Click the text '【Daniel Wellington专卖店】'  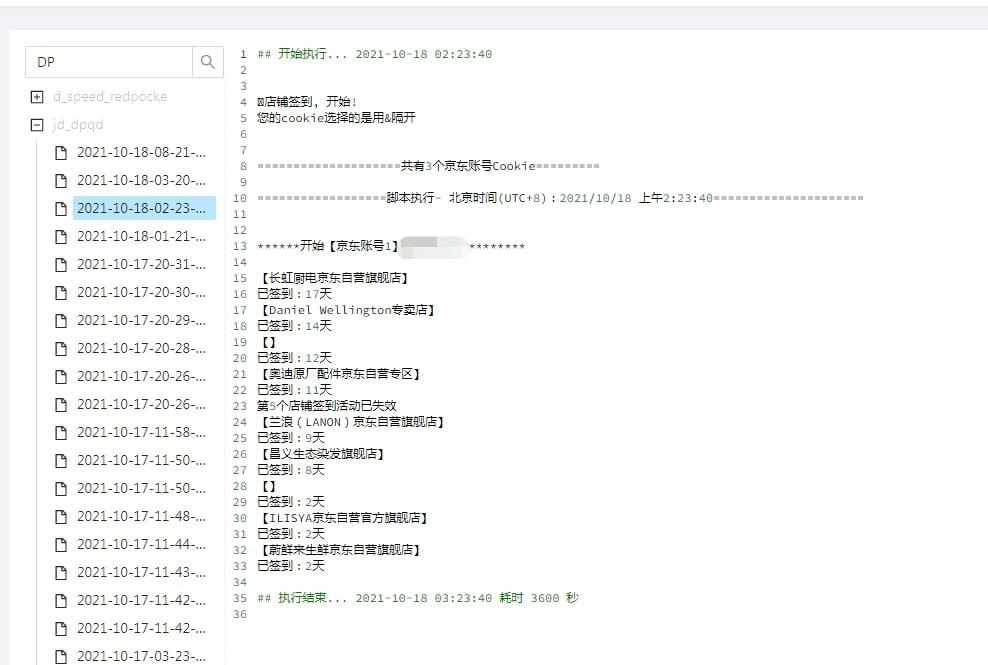pos(347,310)
